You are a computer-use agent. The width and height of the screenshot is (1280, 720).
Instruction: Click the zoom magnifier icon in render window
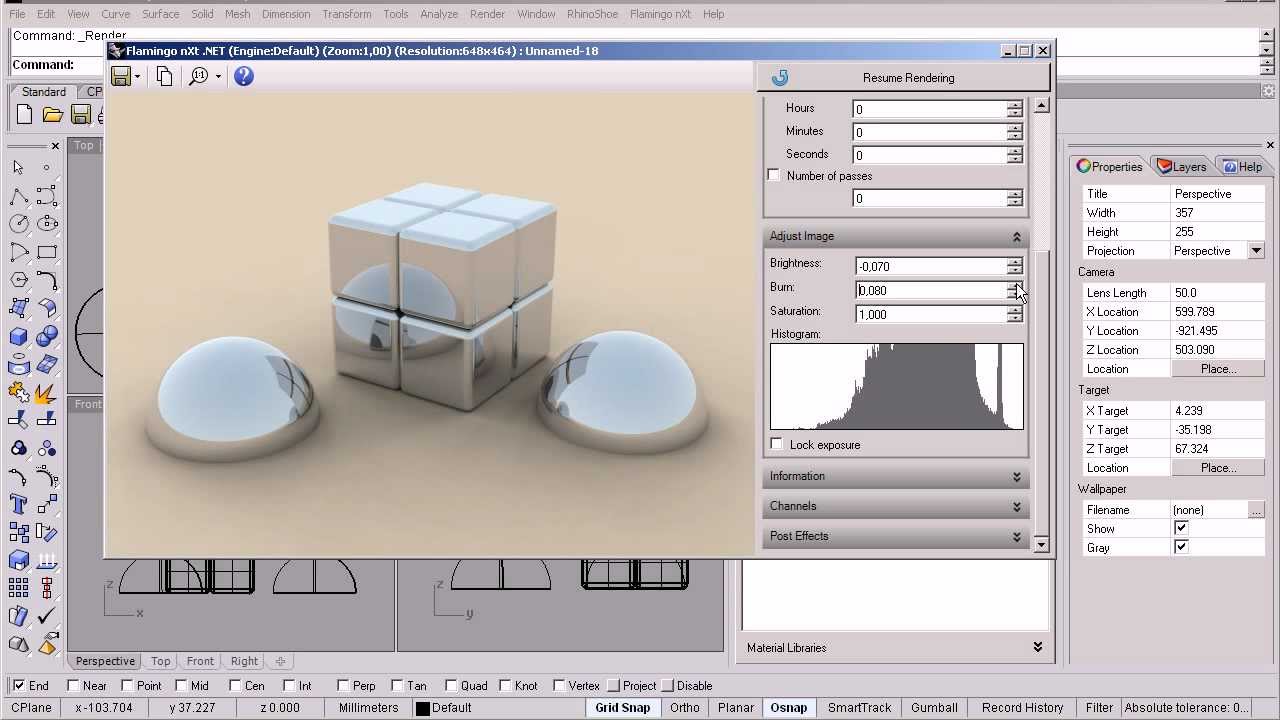point(199,77)
